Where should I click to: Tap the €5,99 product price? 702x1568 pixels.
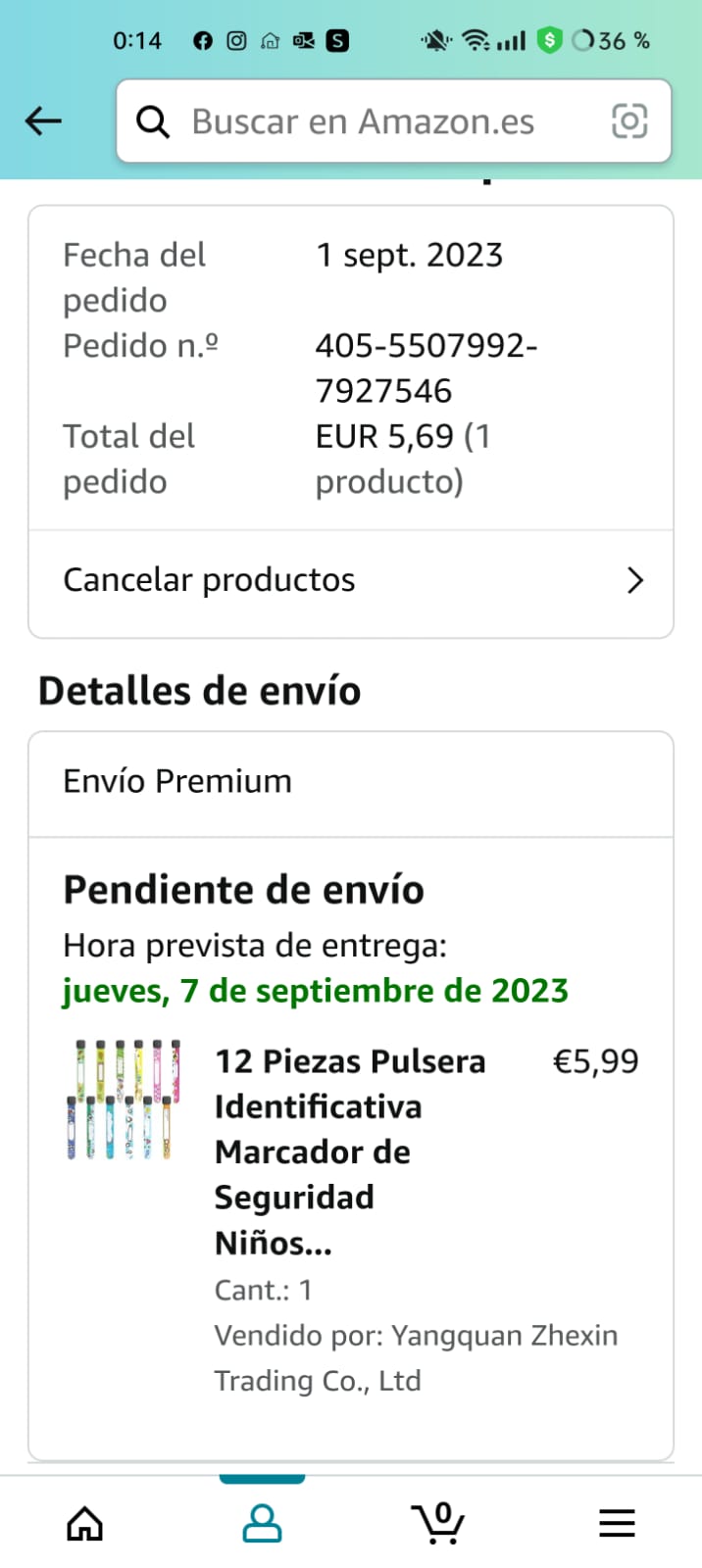coord(595,1061)
